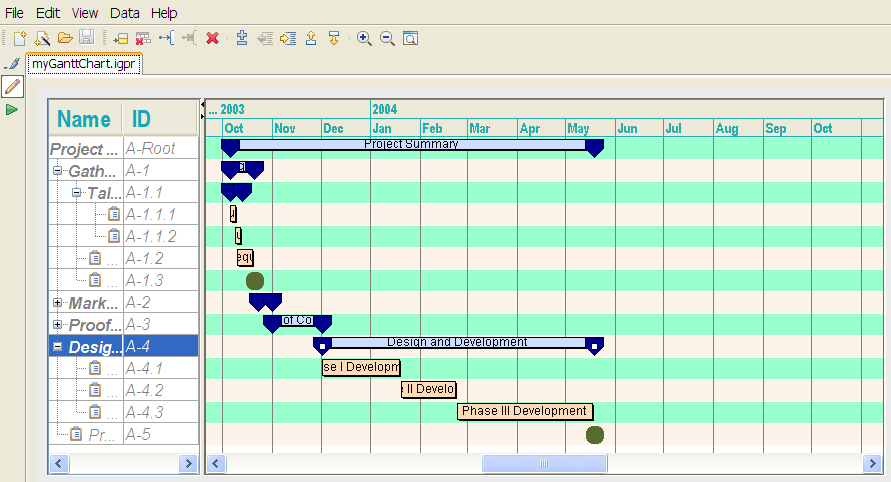Click the Zoom in magnifier icon
Screen dimensions: 891x482
pyautogui.click(x=364, y=38)
